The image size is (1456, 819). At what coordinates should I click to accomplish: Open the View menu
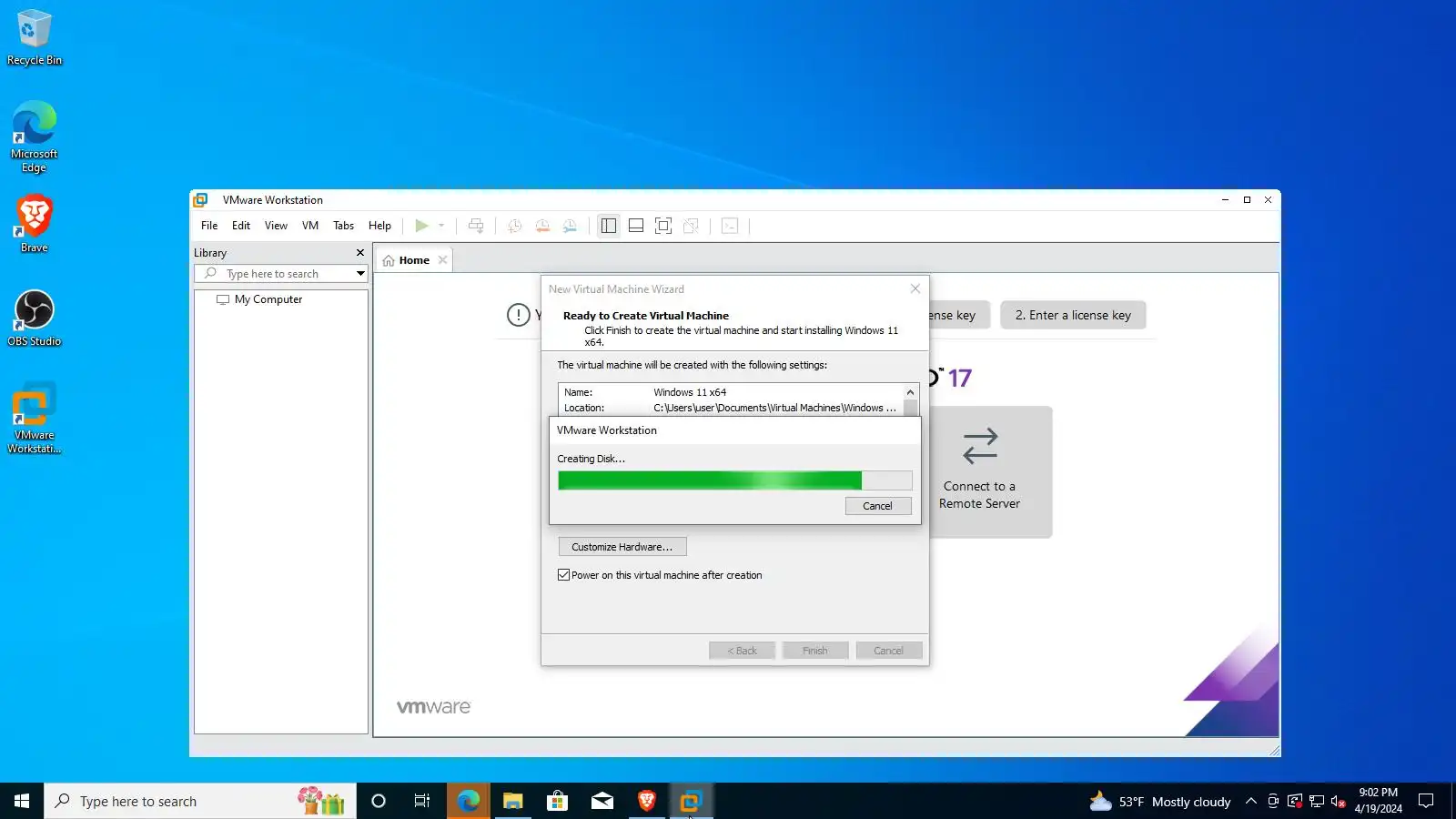[276, 226]
